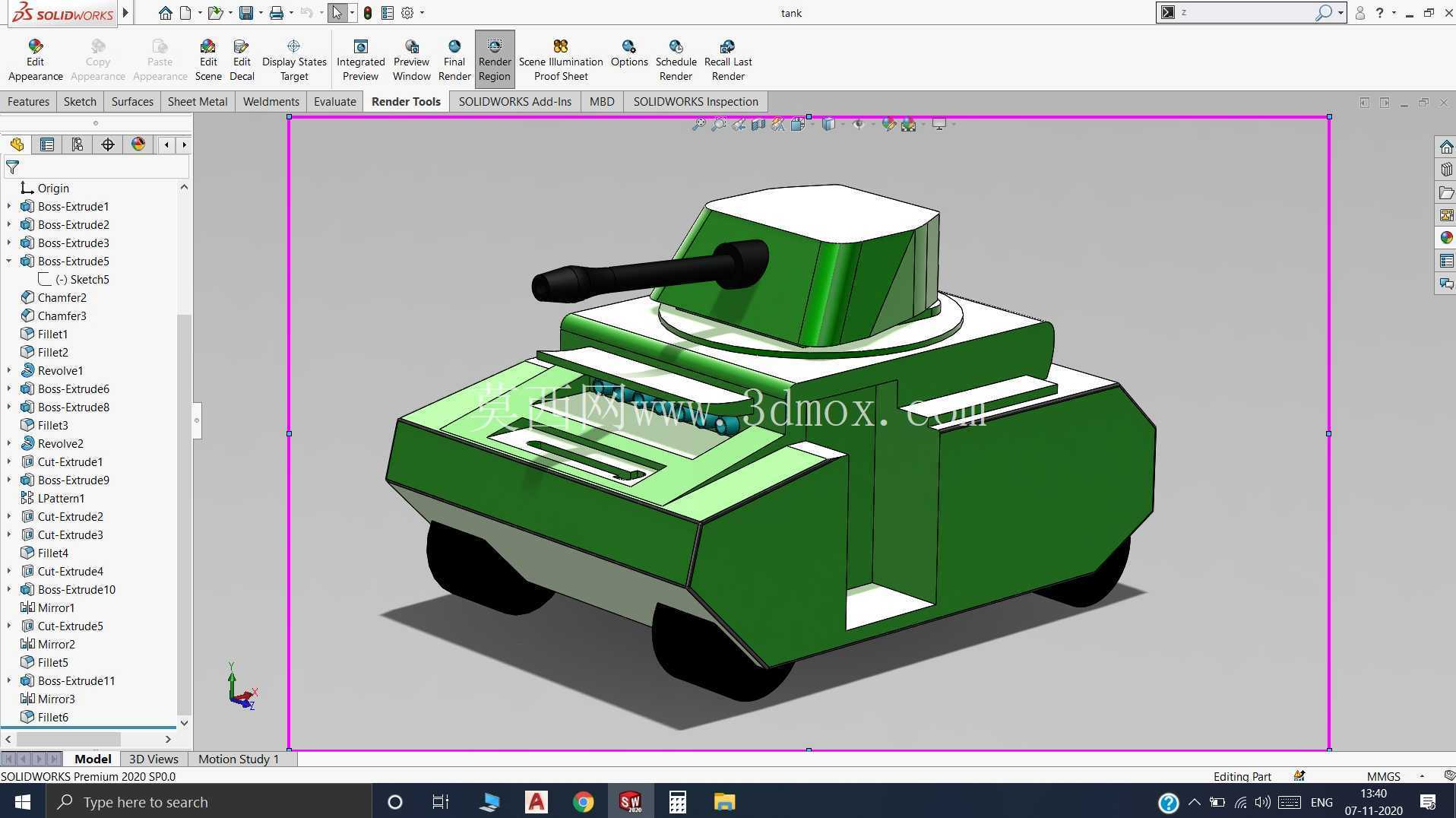
Task: Open Chrome from the taskbar
Action: 583,802
